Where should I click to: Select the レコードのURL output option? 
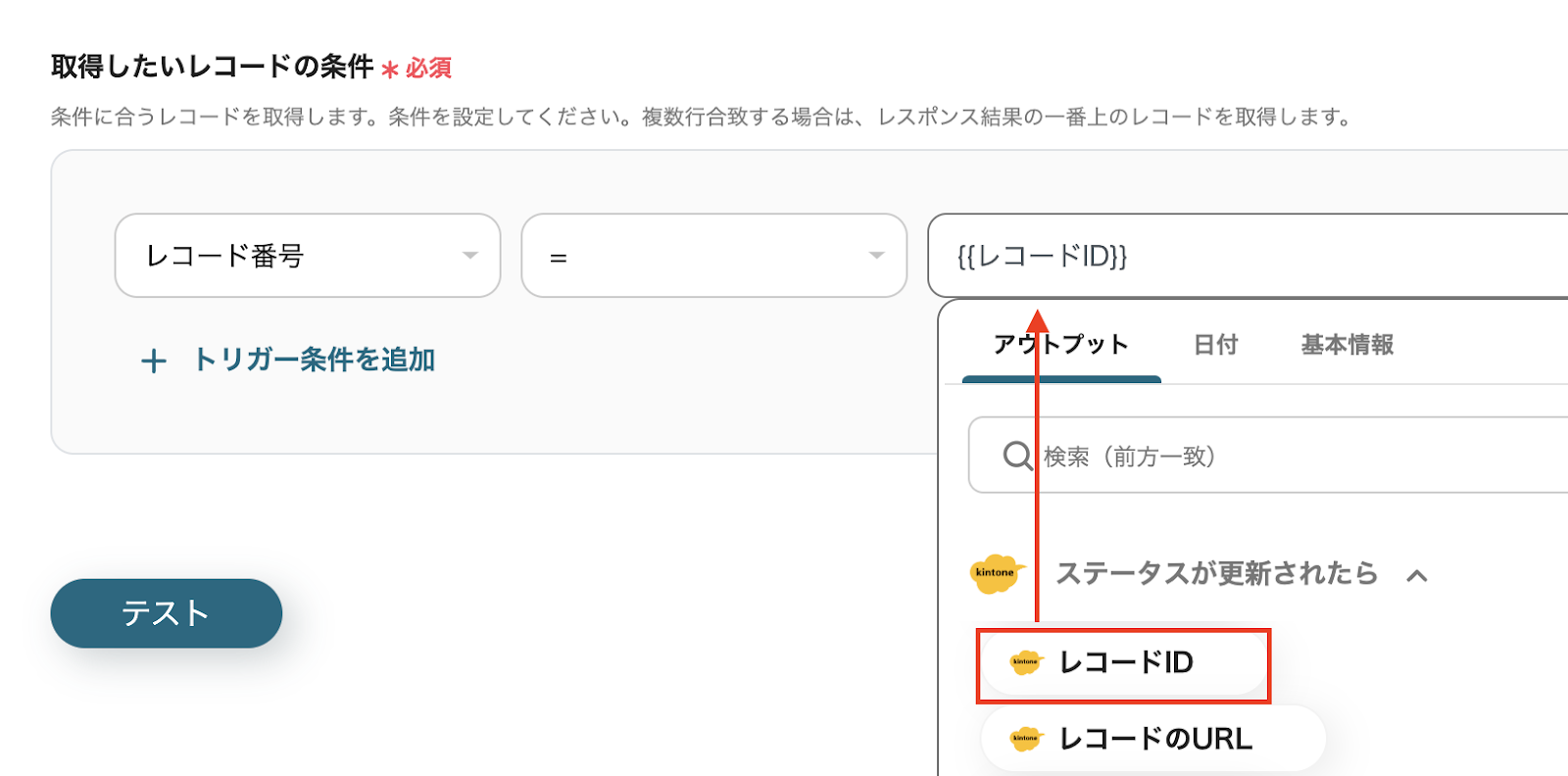1154,739
